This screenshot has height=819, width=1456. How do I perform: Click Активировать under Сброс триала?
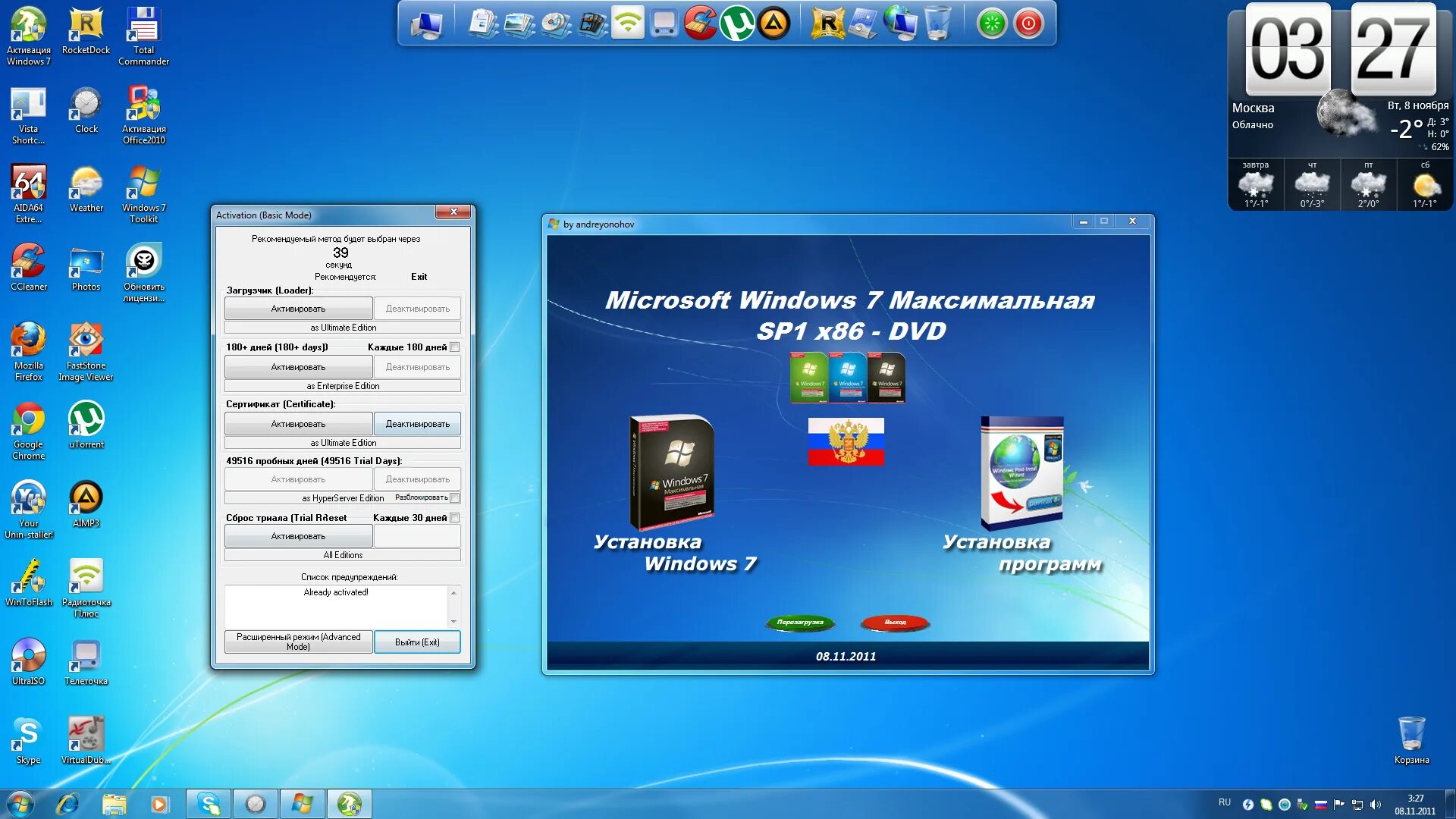point(298,536)
